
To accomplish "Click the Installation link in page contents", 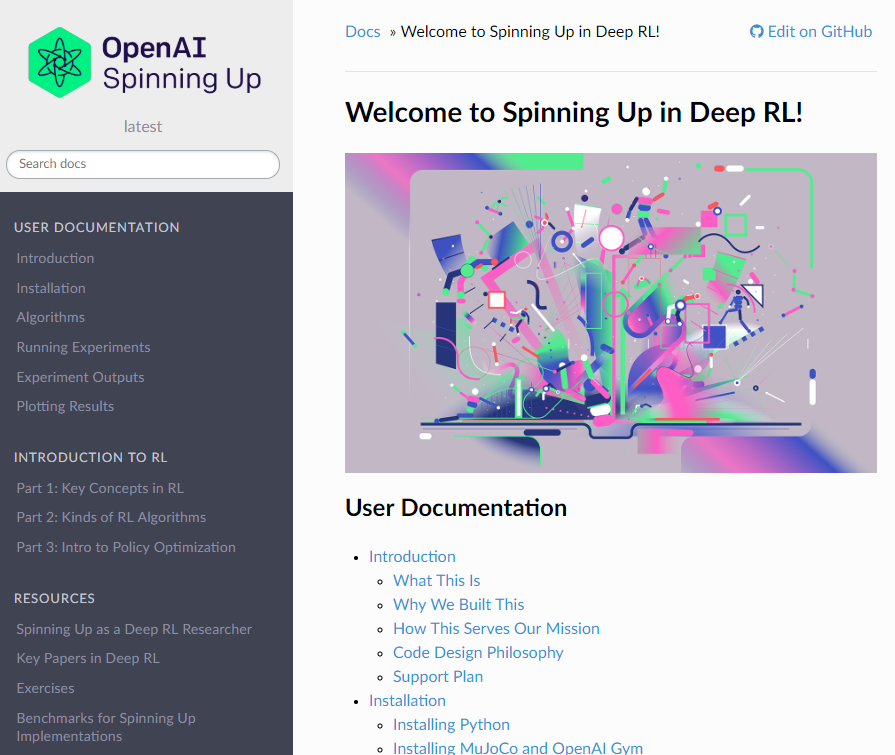I will coord(407,701).
